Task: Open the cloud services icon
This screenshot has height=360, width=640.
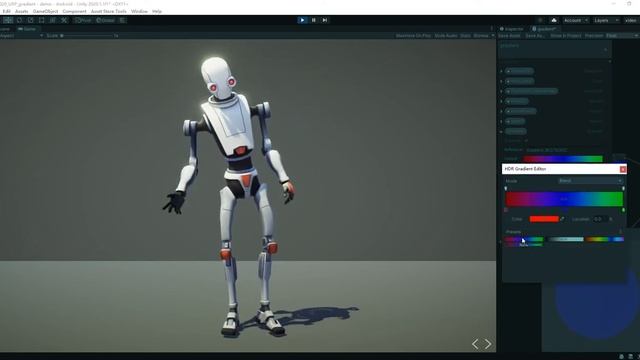Action: [x=554, y=20]
